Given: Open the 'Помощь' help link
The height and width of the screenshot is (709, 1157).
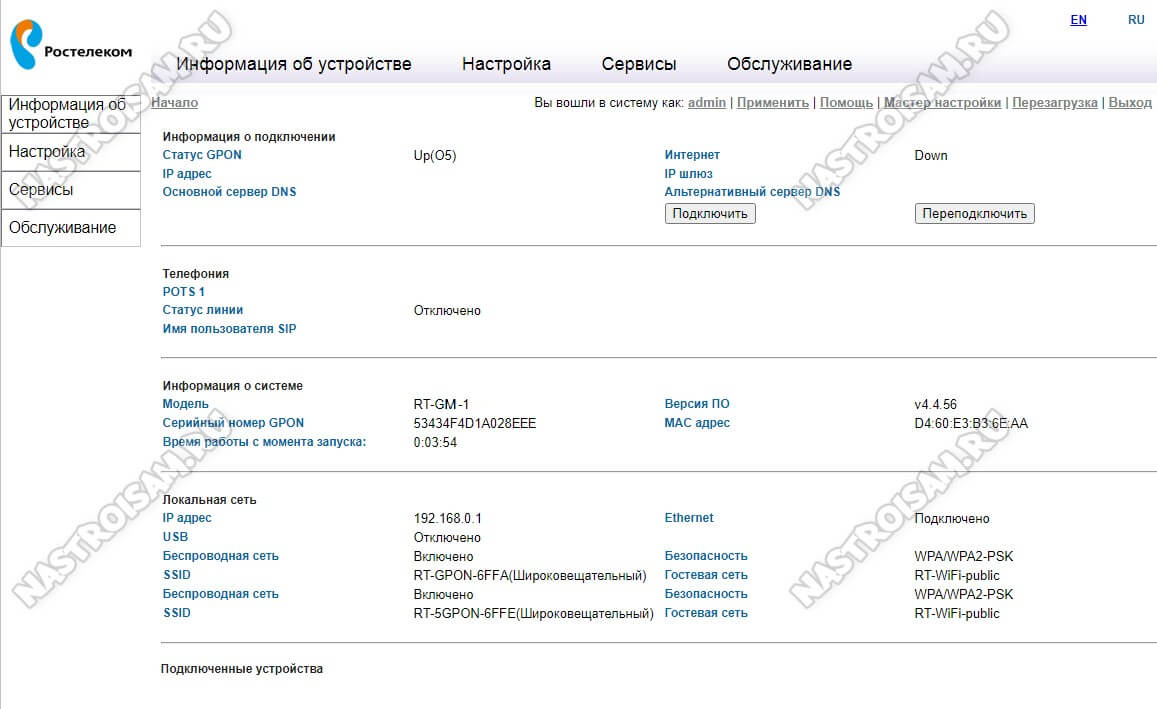Looking at the screenshot, I should (846, 103).
